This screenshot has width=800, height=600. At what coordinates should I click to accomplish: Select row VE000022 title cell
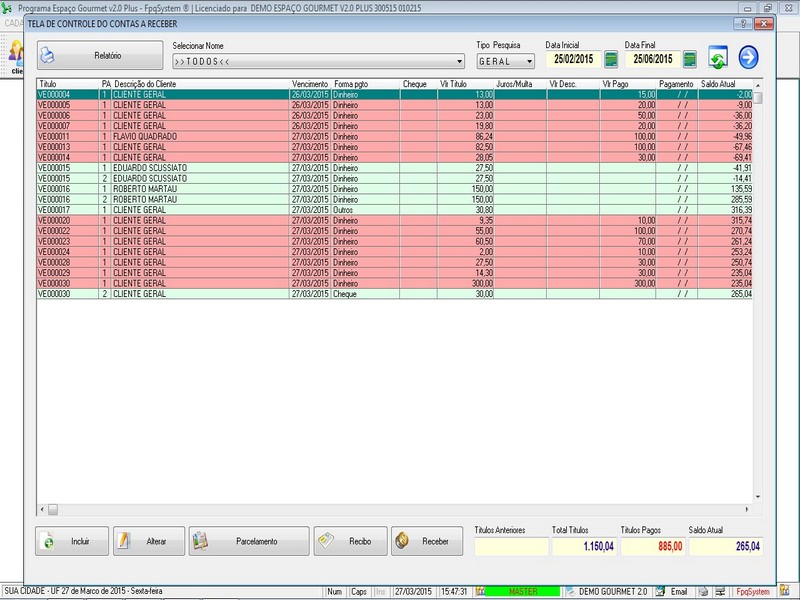(x=68, y=231)
